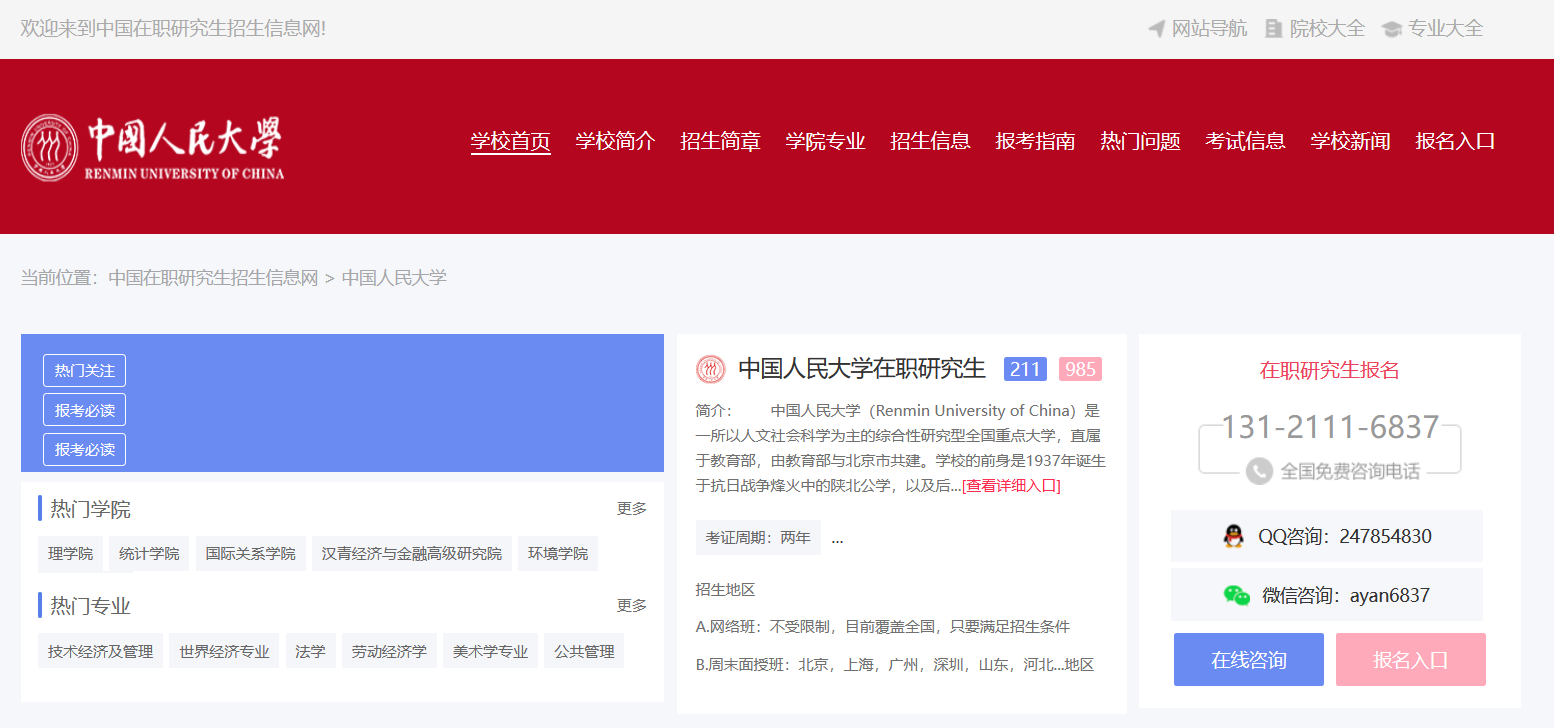Click the phone number 131-2111-6837
Screen dimensions: 1554x728
[x=1330, y=428]
